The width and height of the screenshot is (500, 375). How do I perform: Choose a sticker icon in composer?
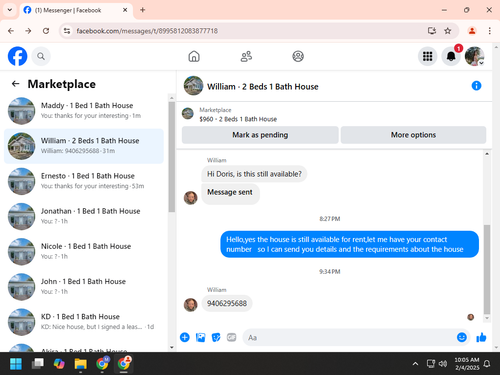coord(216,337)
